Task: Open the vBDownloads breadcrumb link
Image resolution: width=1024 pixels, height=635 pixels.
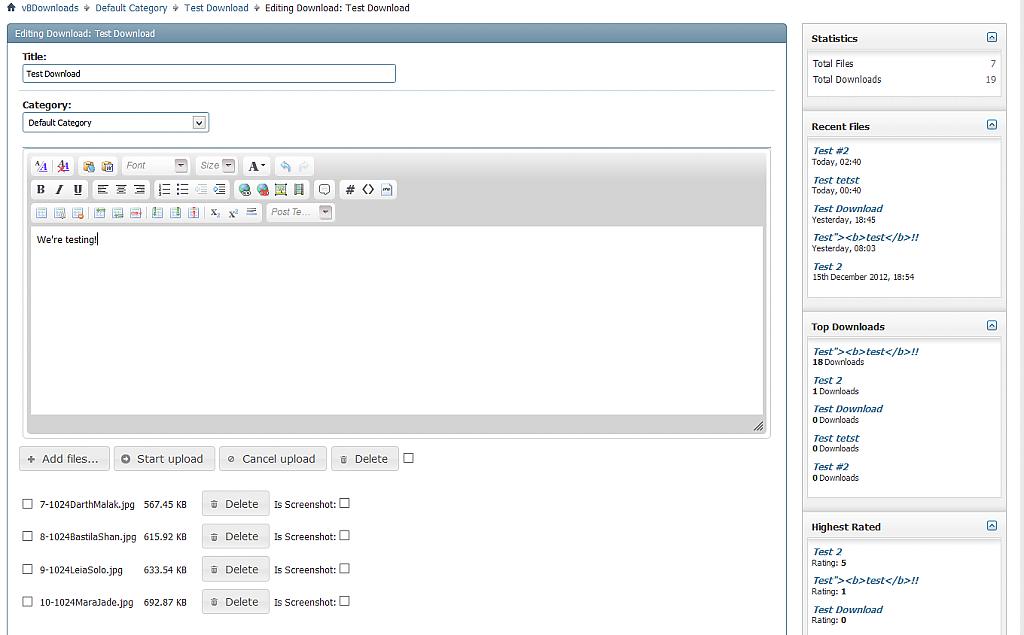Action: click(50, 8)
